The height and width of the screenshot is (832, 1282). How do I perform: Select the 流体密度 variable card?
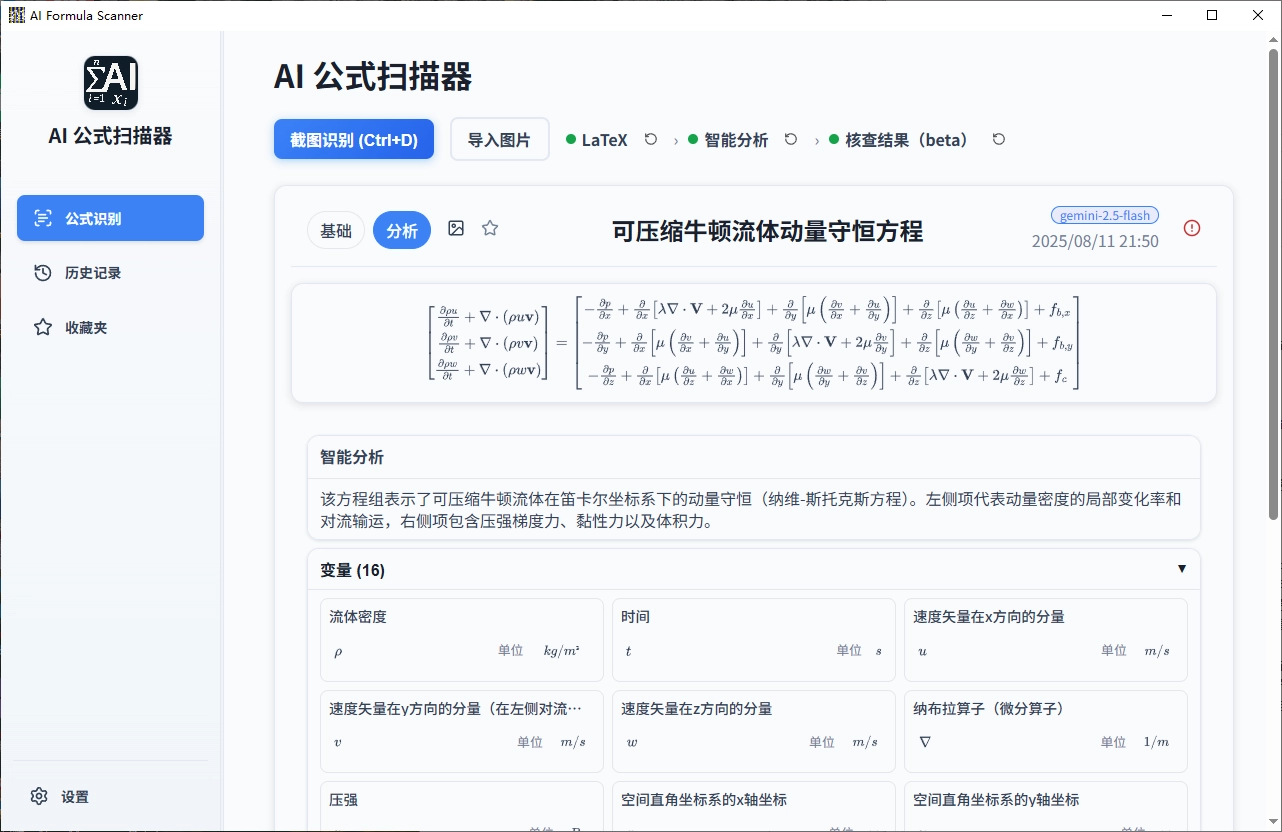click(x=462, y=640)
